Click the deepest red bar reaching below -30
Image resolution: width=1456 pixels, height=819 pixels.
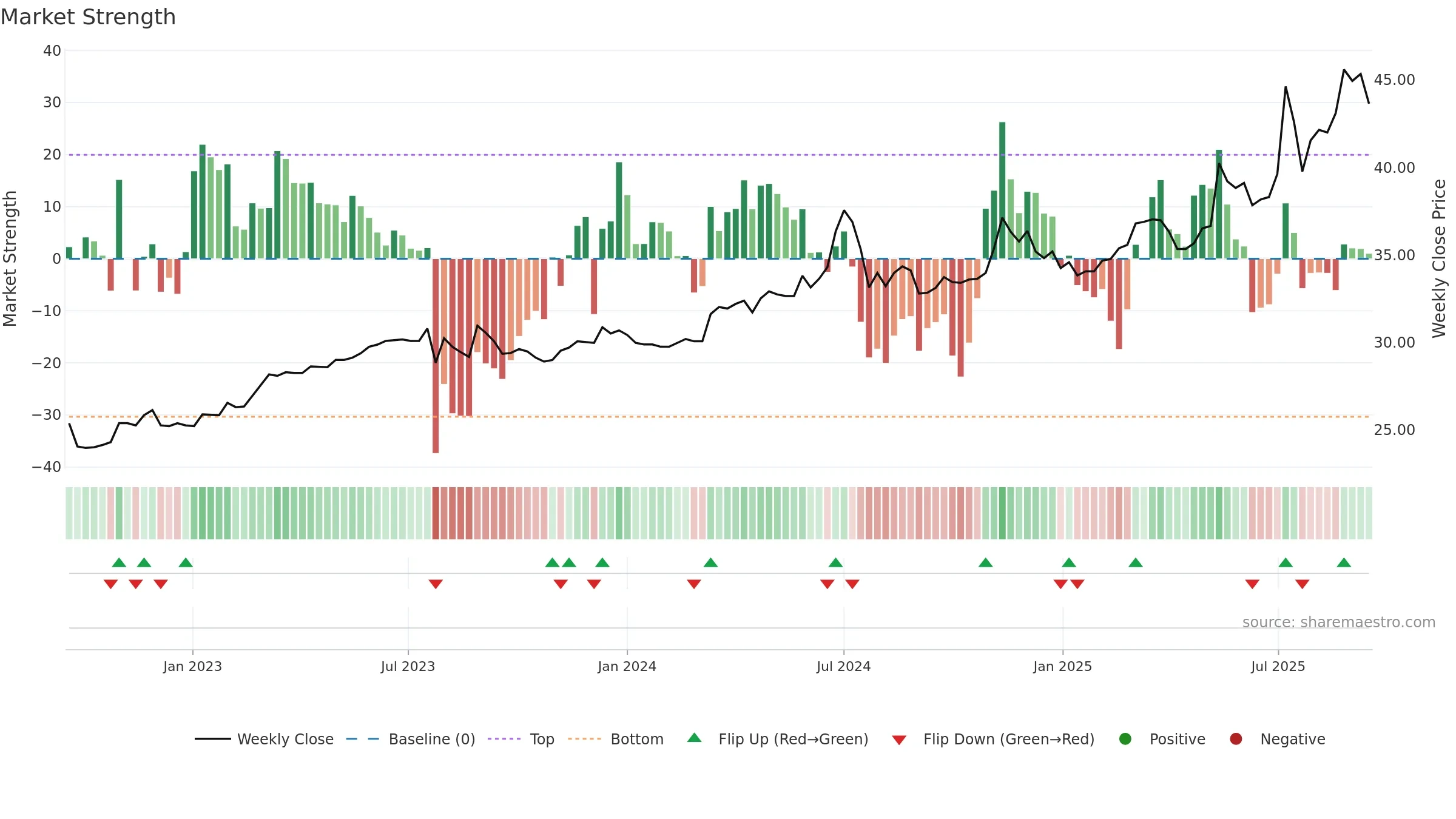(x=436, y=356)
